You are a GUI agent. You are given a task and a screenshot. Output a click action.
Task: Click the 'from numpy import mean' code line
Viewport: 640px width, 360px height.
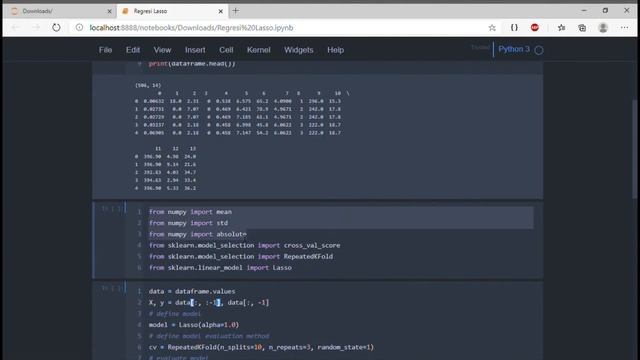click(190, 212)
